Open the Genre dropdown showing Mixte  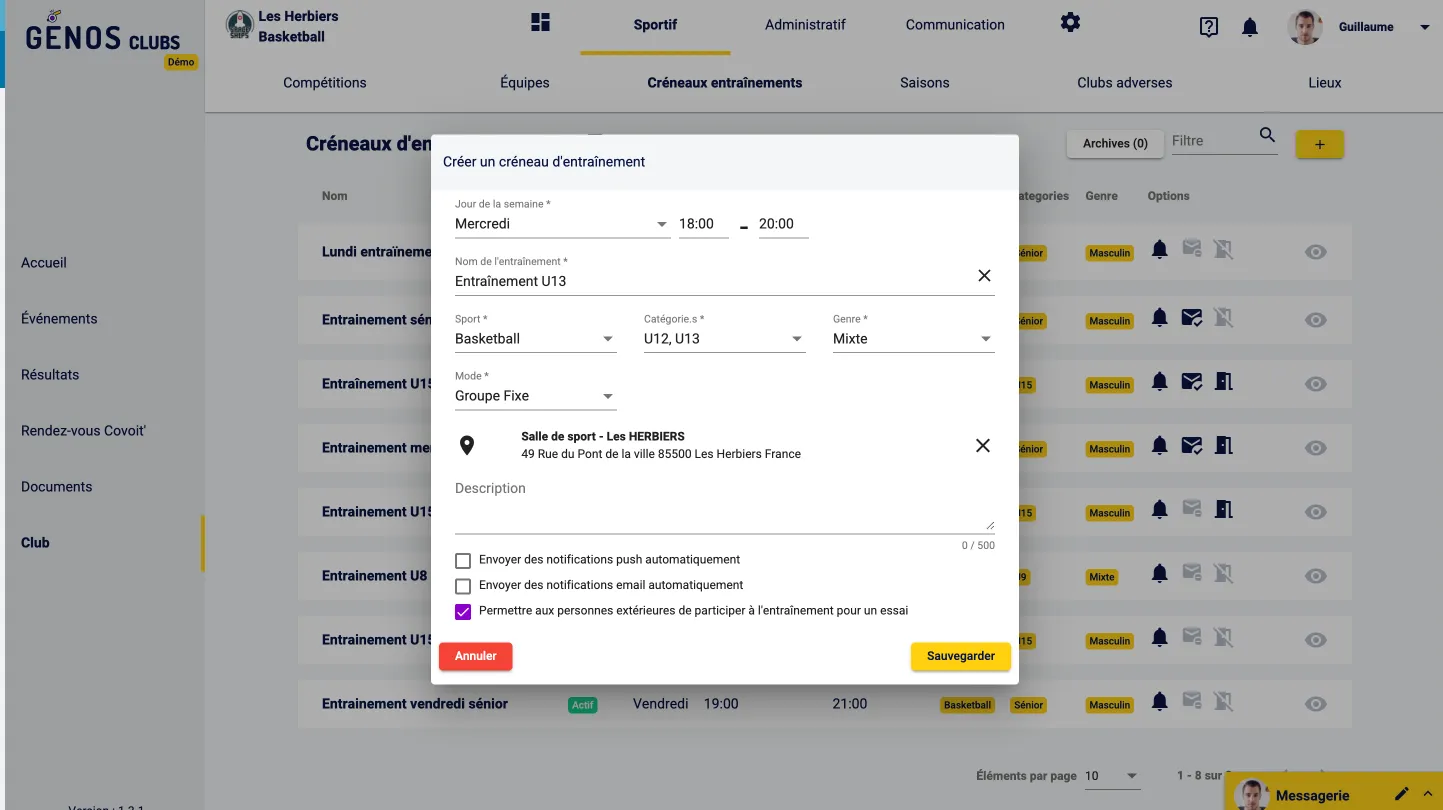tap(912, 339)
